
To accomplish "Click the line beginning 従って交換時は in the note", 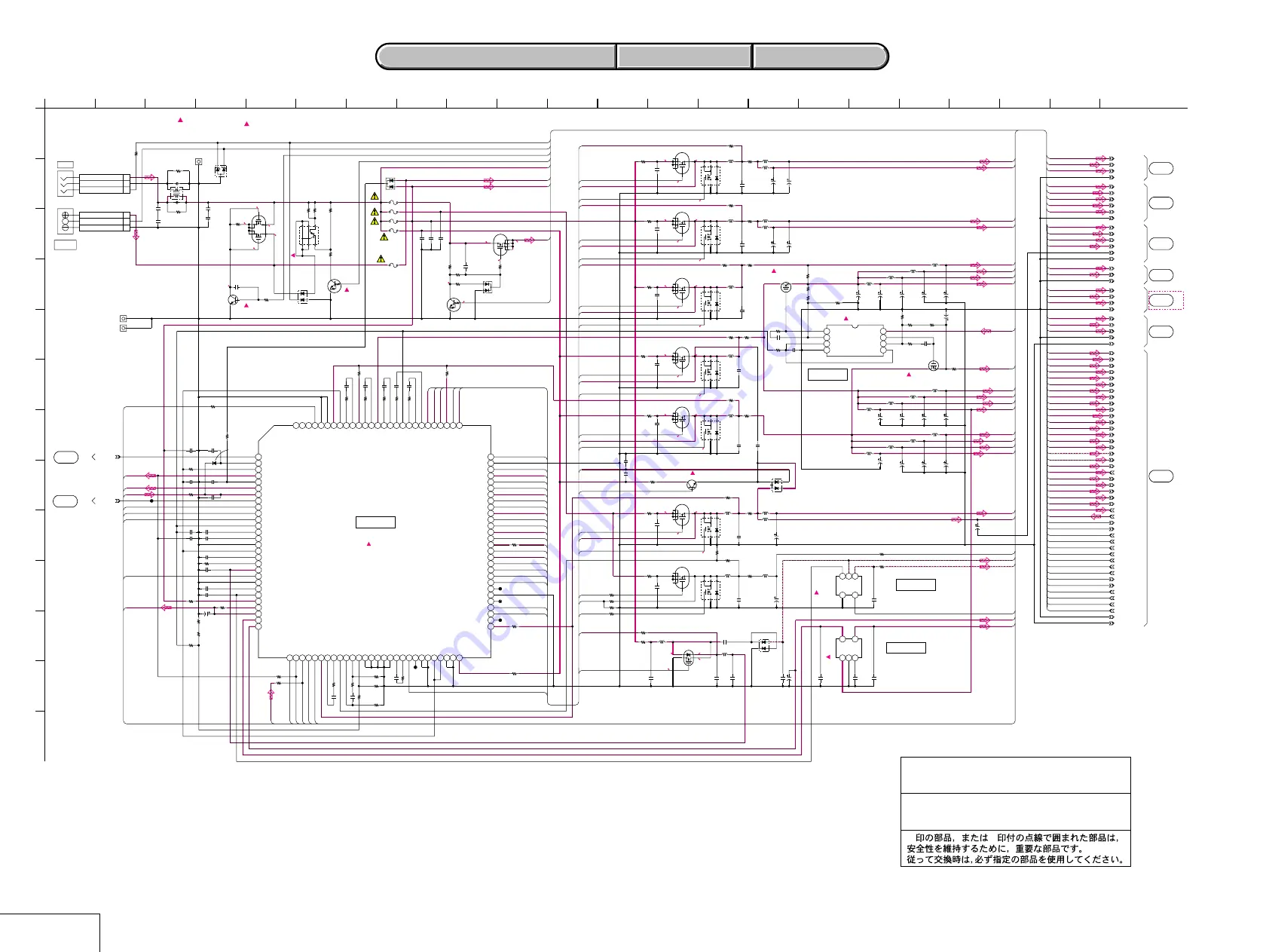I will coord(1017,859).
